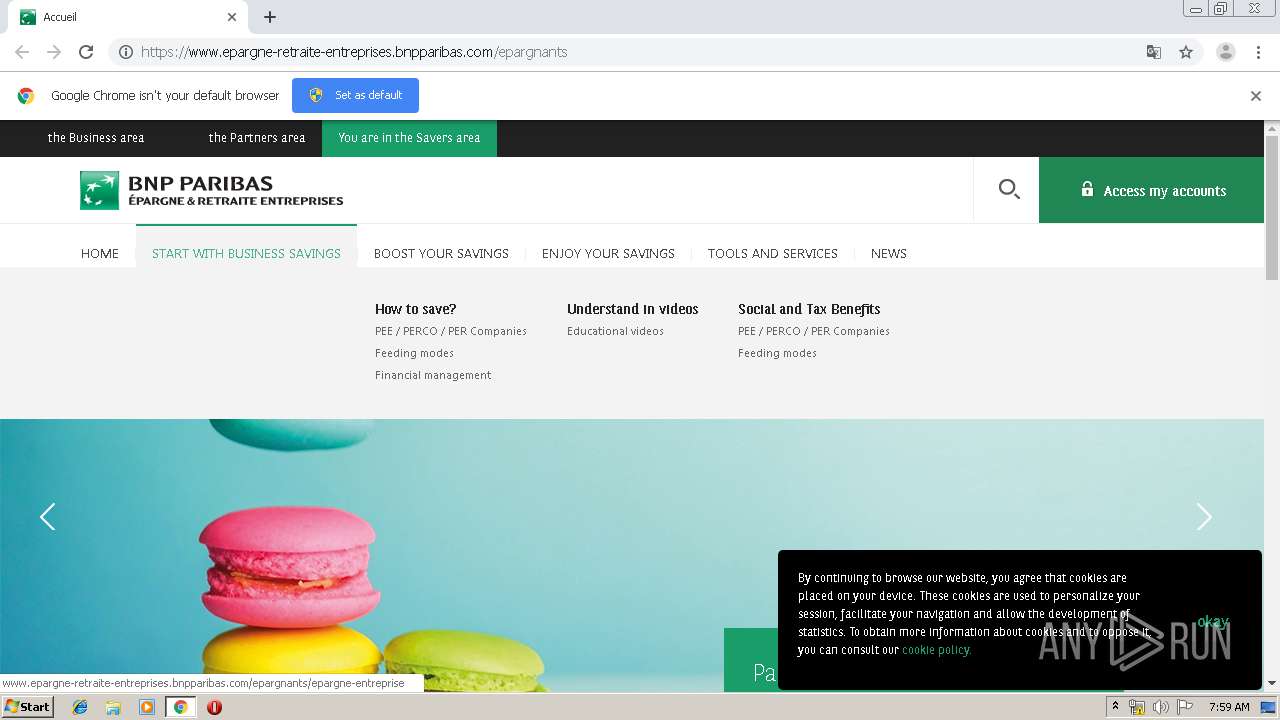Show hidden tray icons arrow
This screenshot has height=720, width=1280.
pos(1115,706)
